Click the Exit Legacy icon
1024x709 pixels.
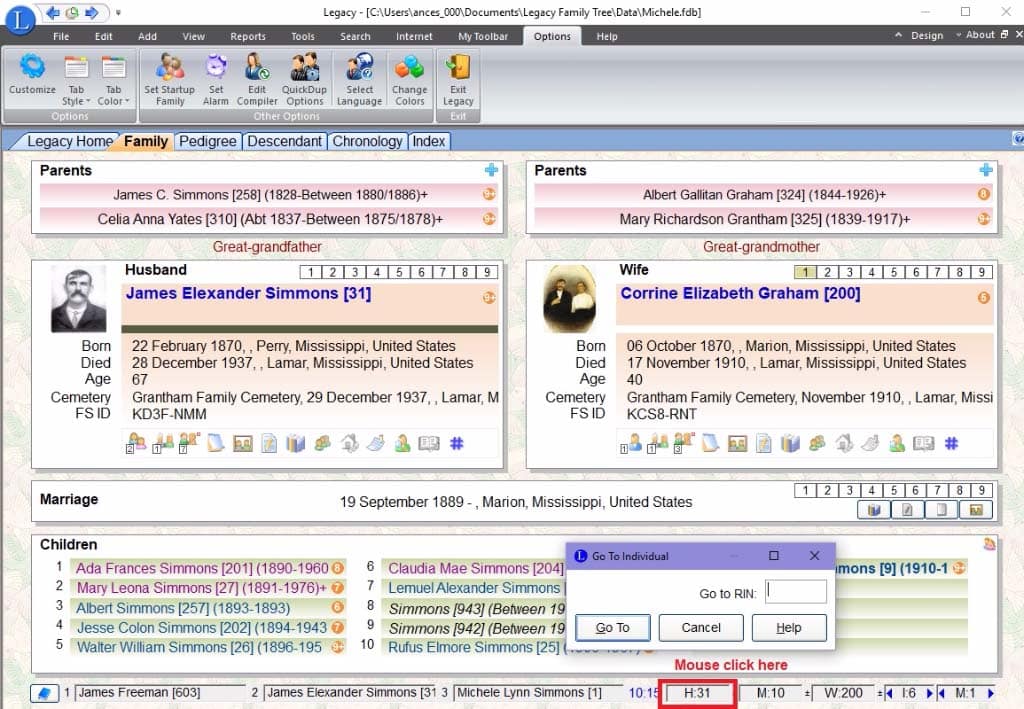(458, 80)
